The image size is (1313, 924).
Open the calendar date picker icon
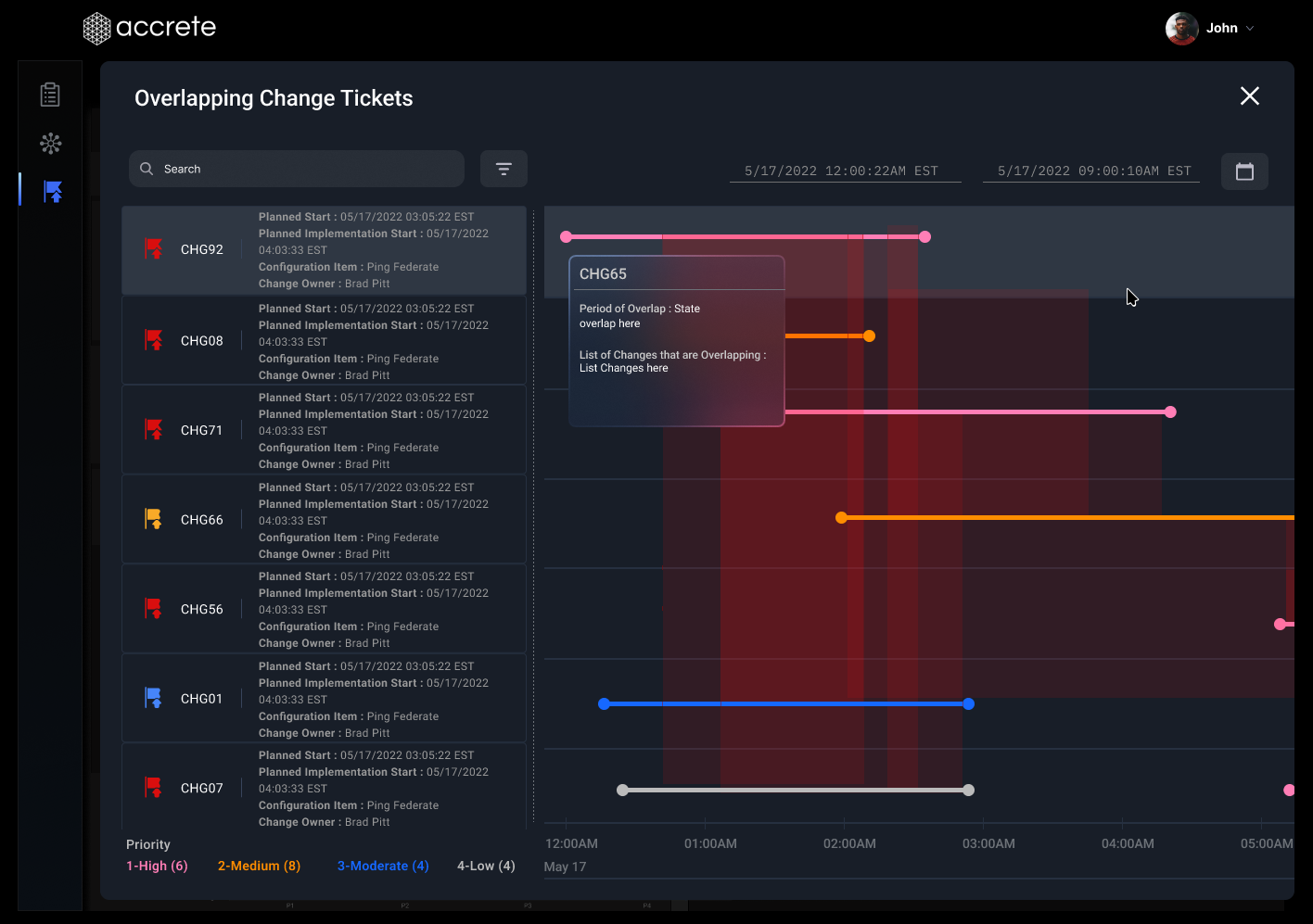pyautogui.click(x=1244, y=171)
